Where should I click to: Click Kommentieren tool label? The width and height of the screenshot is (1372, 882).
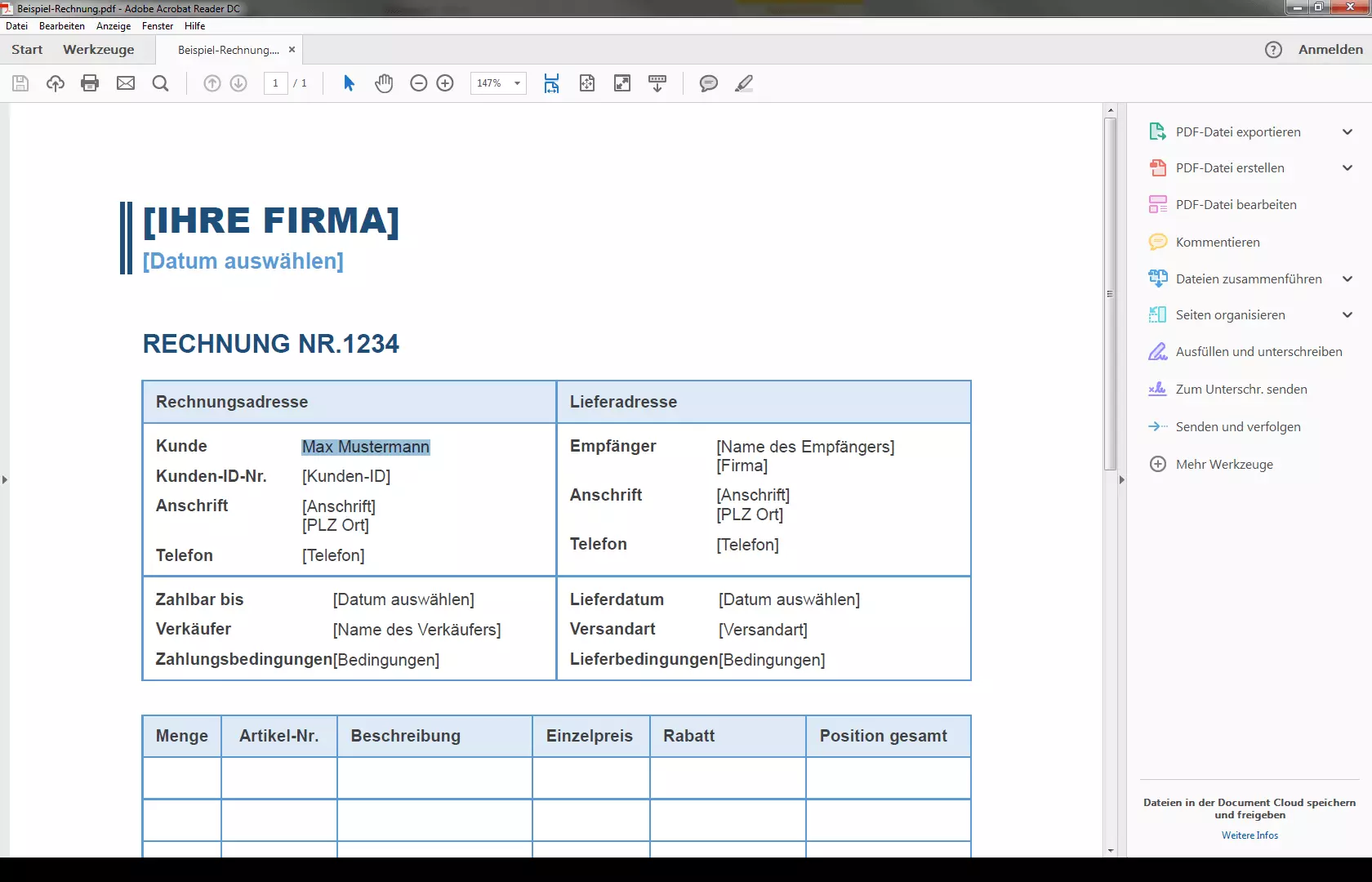1218,243
